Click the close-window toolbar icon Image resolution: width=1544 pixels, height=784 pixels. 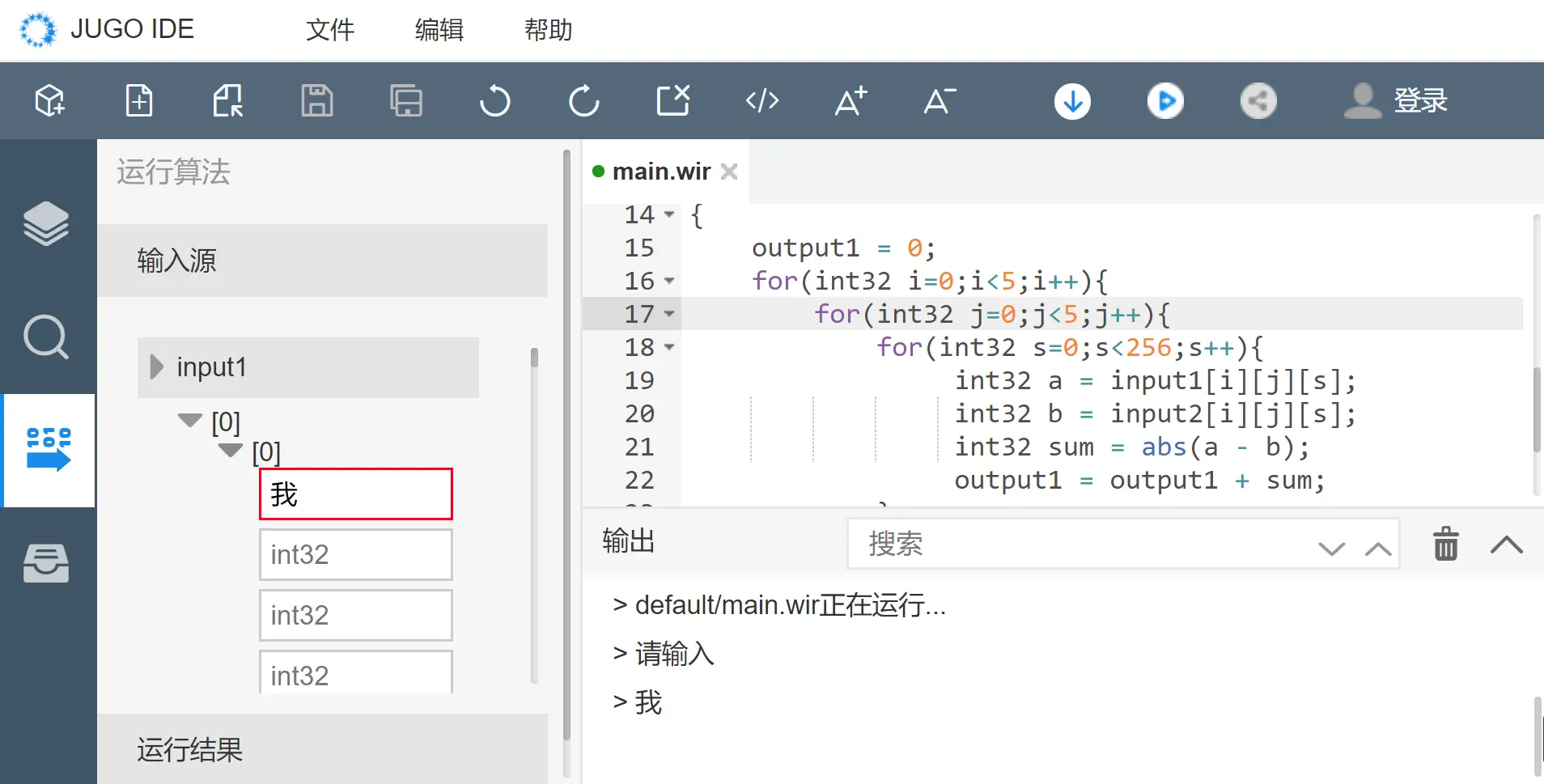[673, 101]
